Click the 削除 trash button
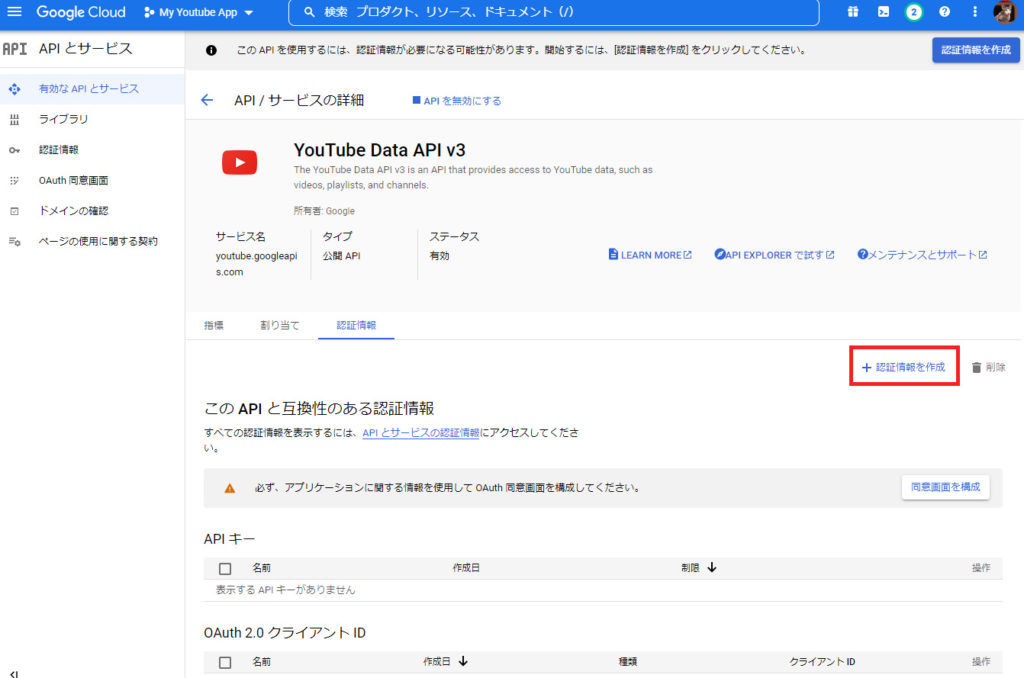The width and height of the screenshot is (1024, 678). [x=988, y=367]
